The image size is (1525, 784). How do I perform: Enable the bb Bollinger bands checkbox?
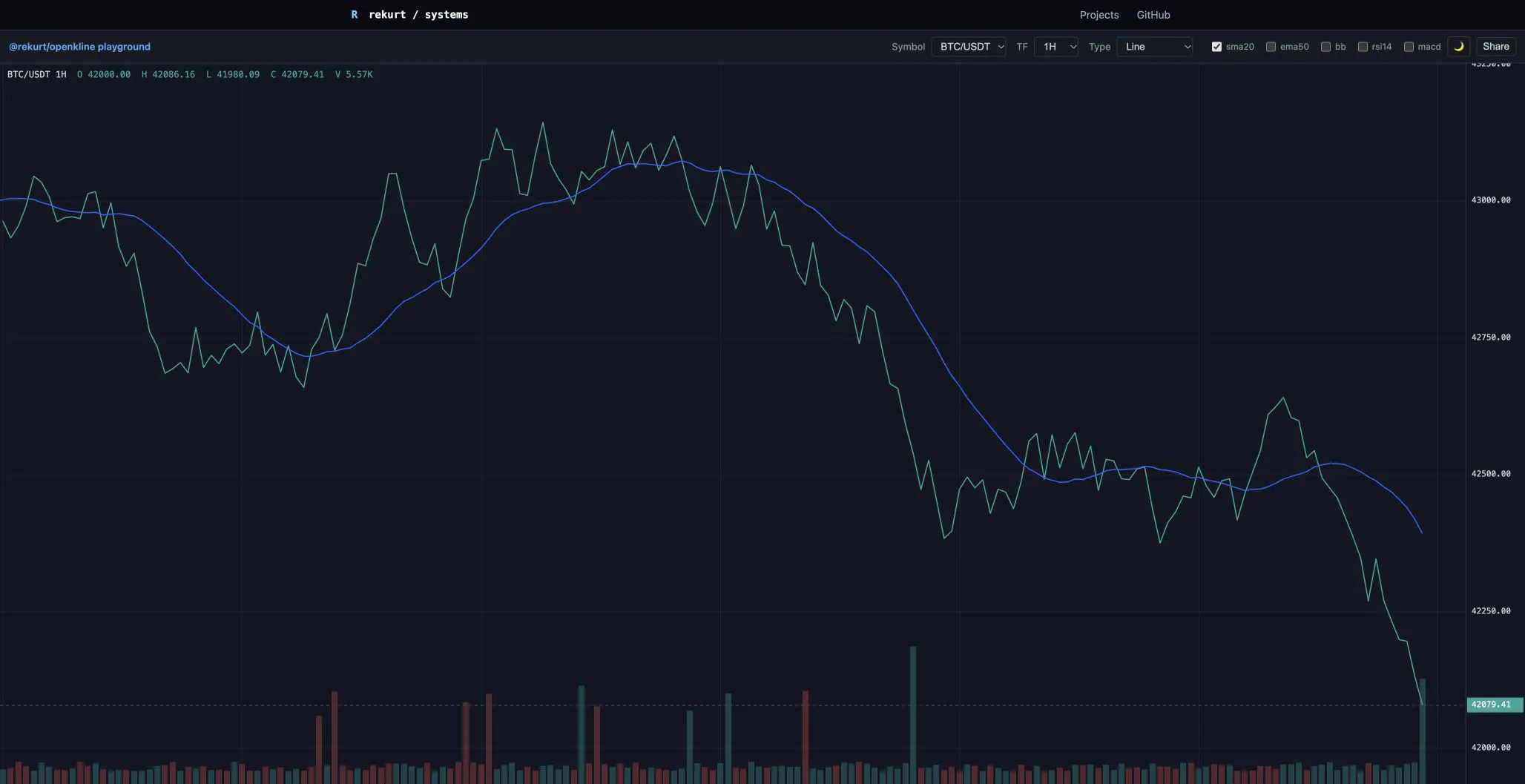pyautogui.click(x=1325, y=47)
